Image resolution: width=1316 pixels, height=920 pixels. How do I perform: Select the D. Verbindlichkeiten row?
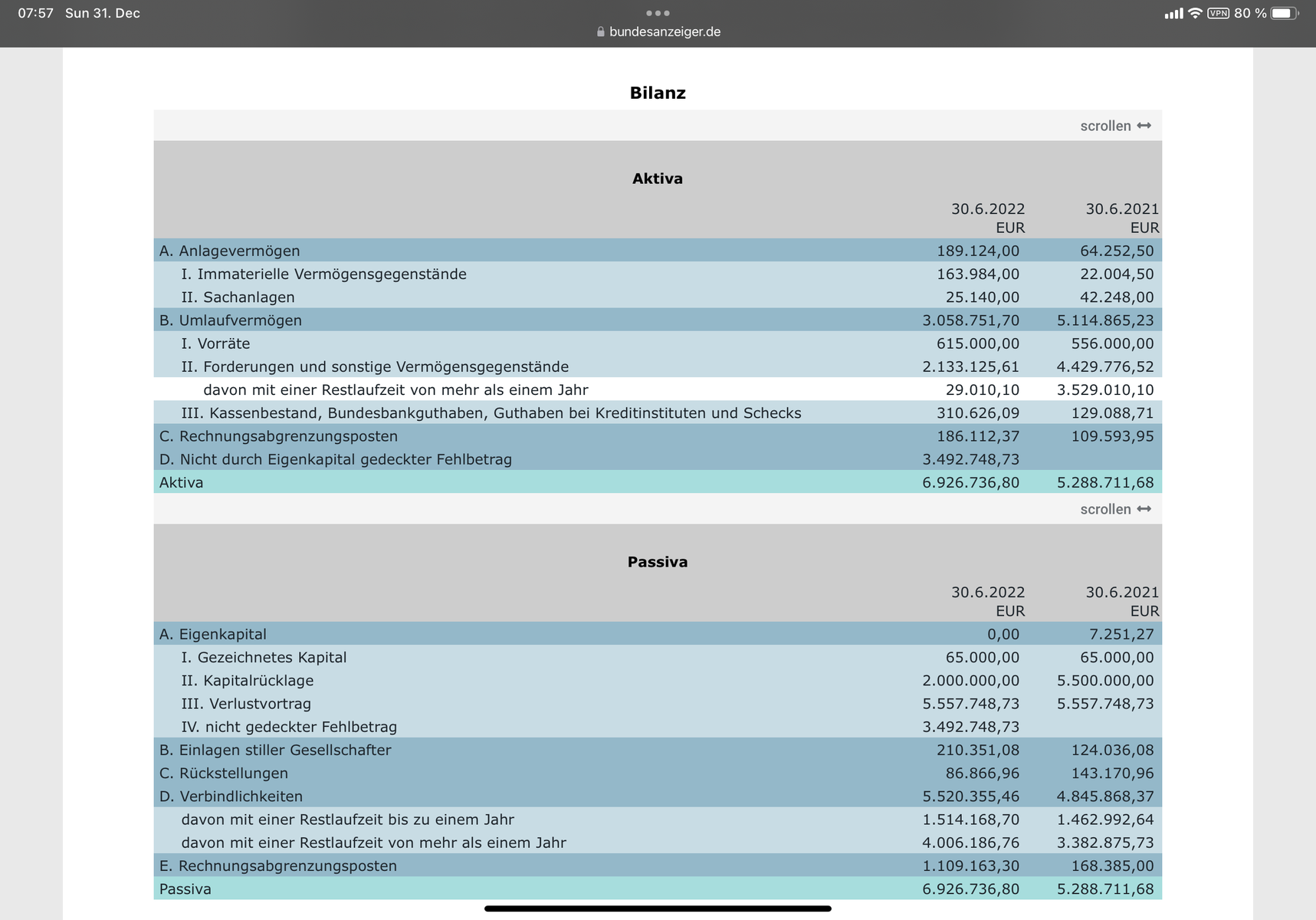231,797
